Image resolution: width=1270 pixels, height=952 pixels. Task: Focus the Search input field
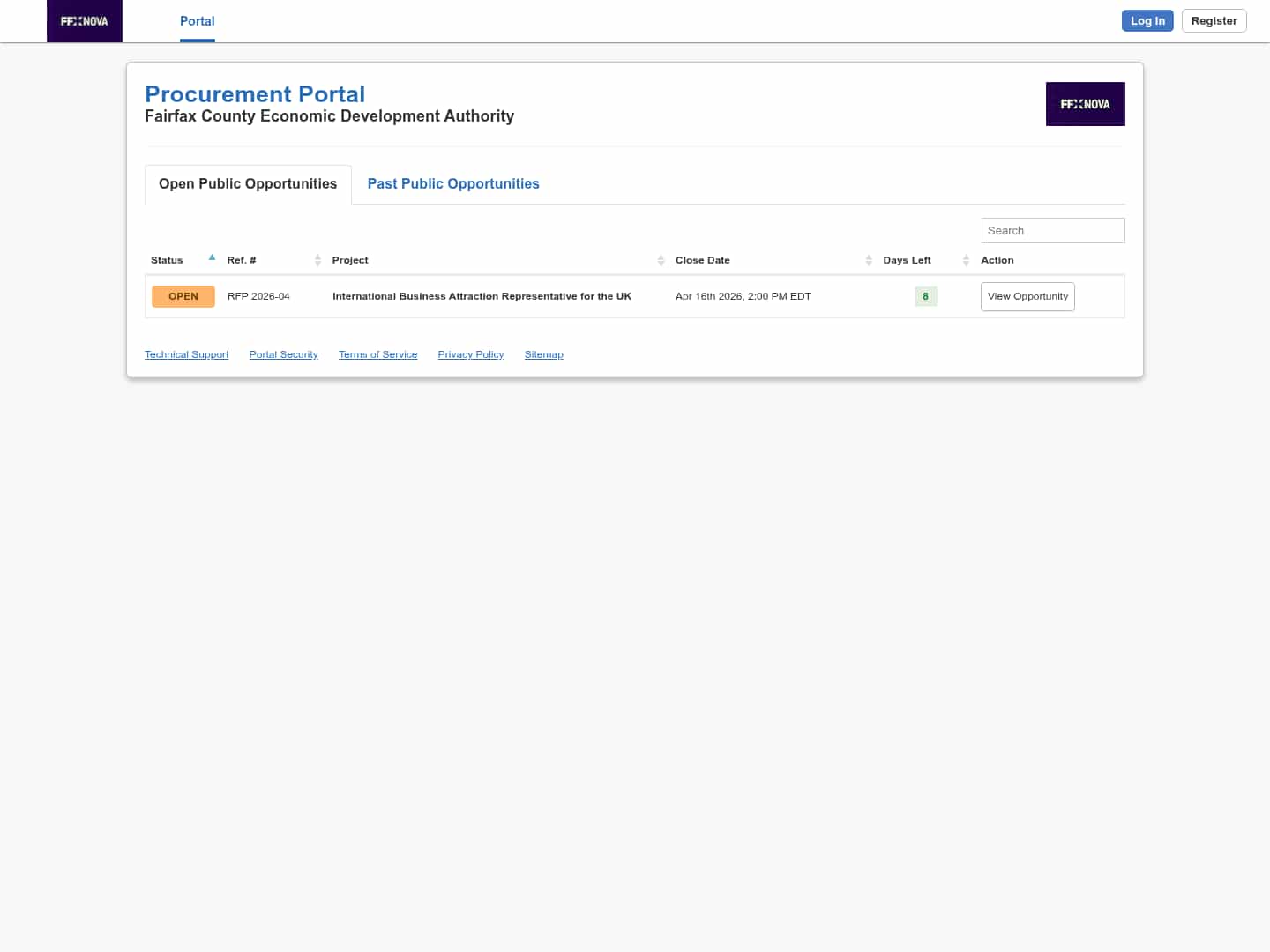pyautogui.click(x=1052, y=230)
